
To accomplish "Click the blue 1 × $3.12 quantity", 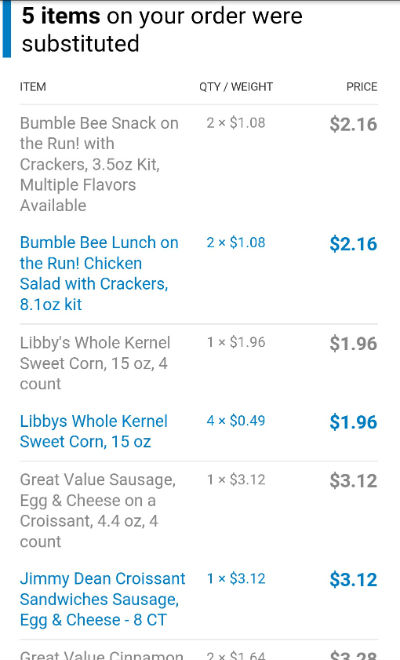I will tap(236, 578).
